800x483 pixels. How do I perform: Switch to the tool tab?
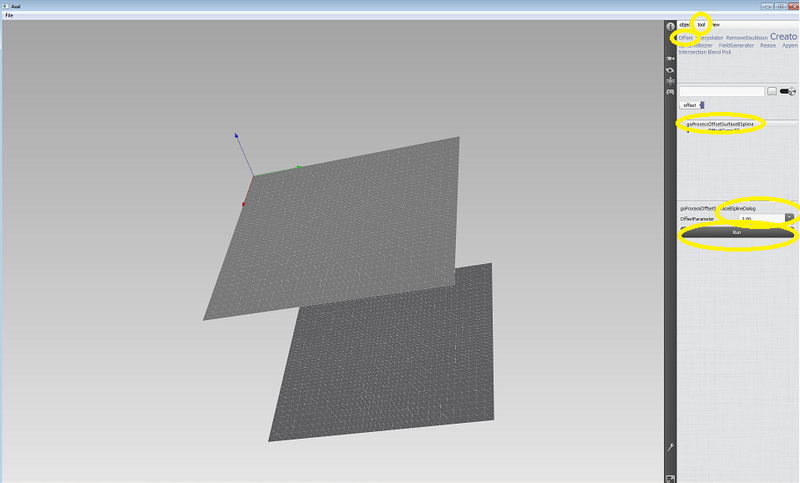701,24
